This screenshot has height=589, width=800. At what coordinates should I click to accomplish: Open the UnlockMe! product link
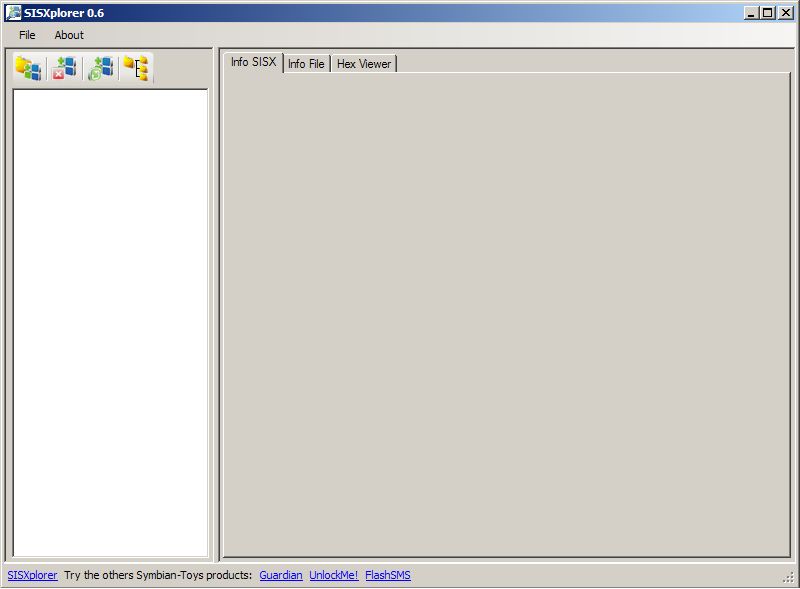pos(334,575)
